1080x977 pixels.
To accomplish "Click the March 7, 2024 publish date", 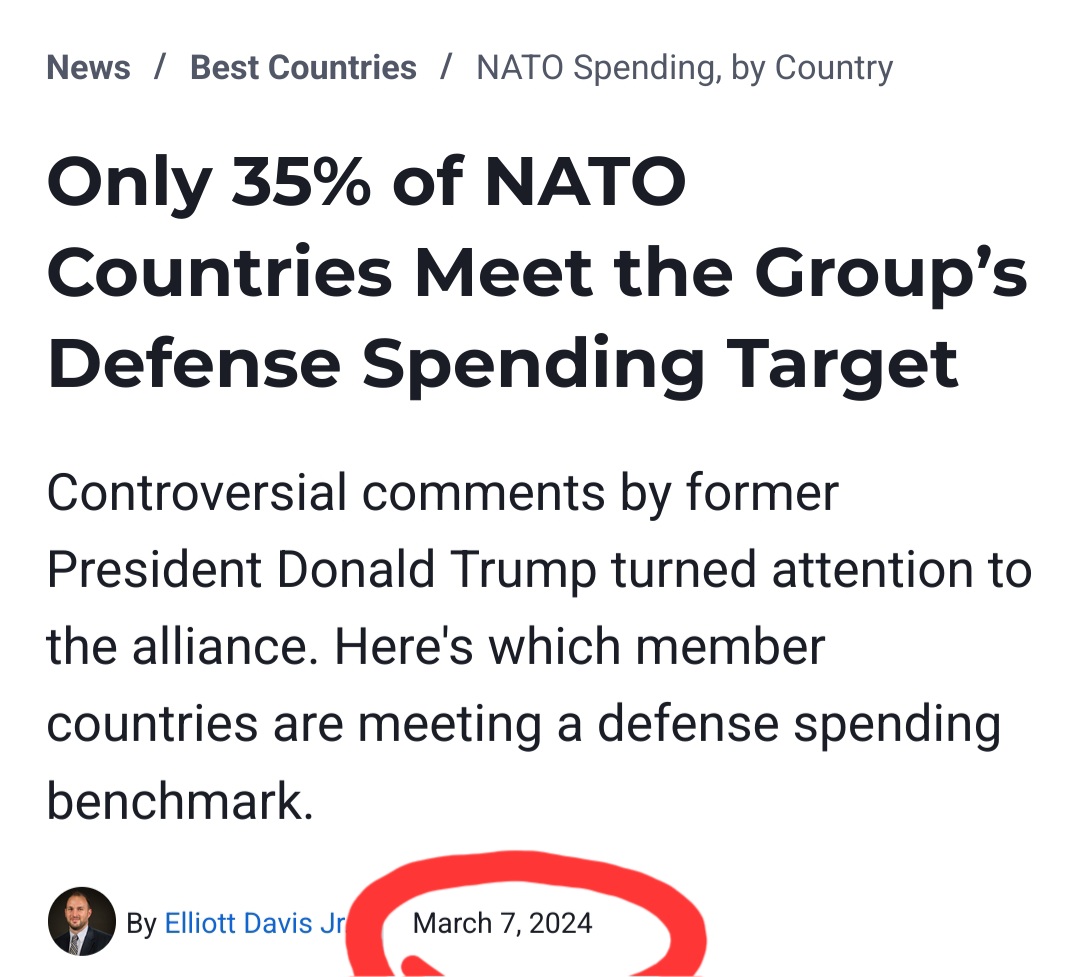I will [502, 923].
